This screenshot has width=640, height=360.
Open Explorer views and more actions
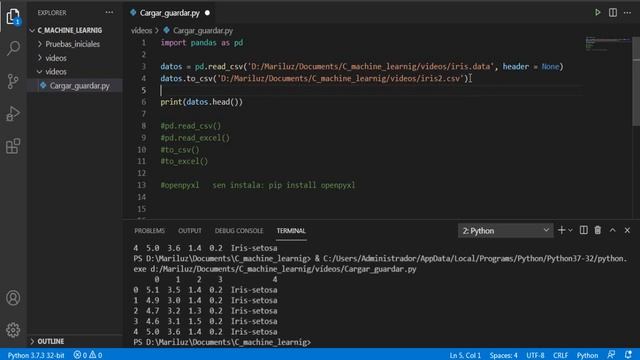pos(109,13)
